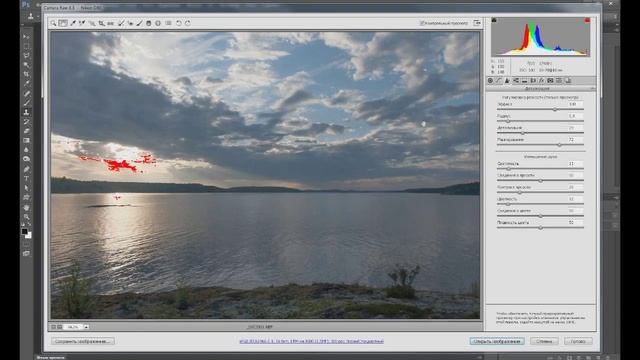Rotate image 90 degrees clockwise
The height and width of the screenshot is (360, 640).
click(x=188, y=23)
